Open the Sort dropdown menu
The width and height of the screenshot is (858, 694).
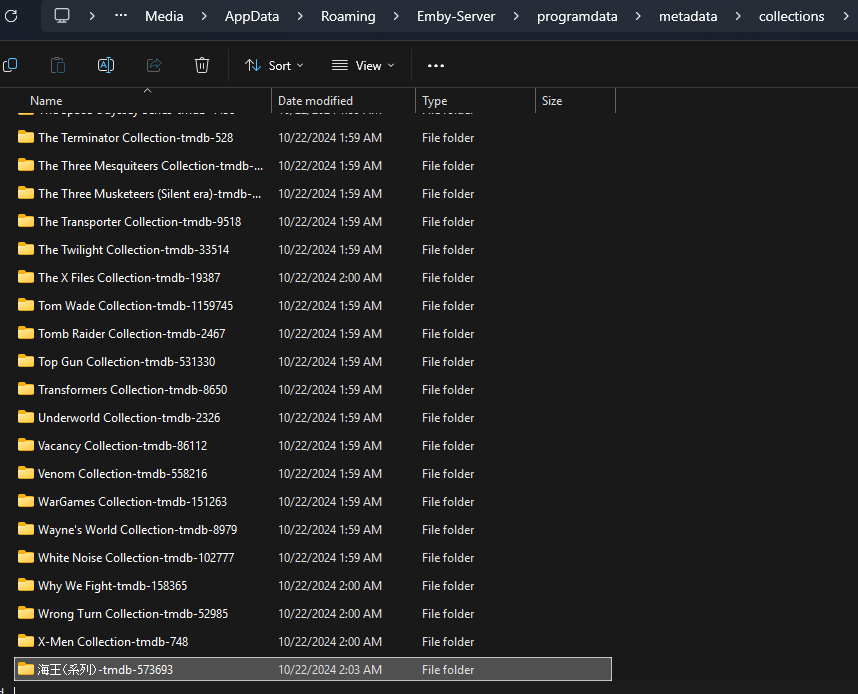coord(274,65)
